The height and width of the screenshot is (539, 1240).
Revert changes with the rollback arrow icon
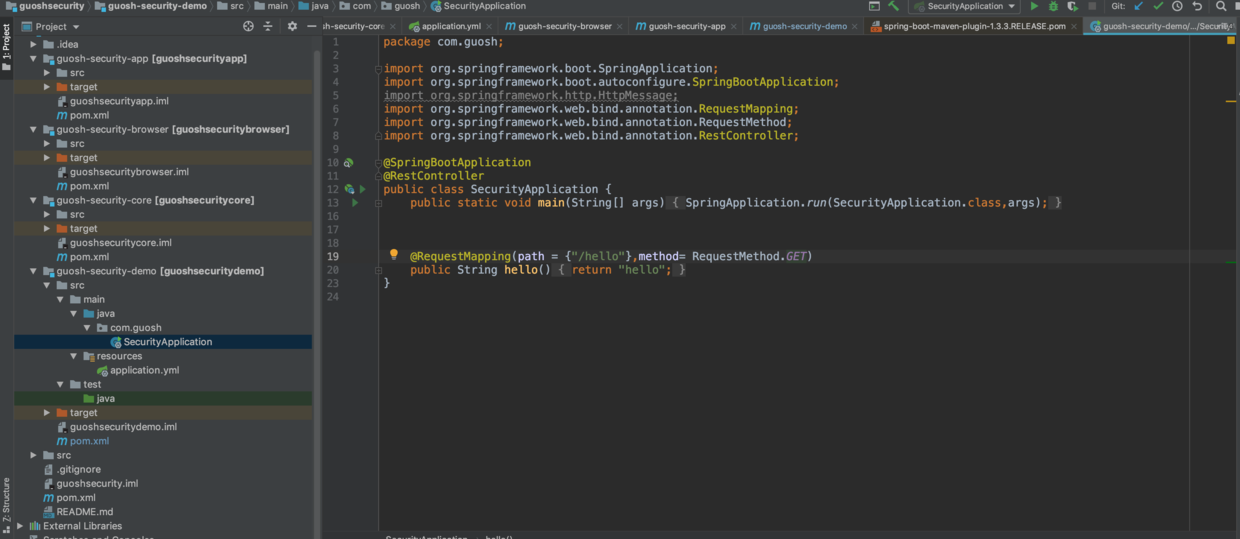(x=1197, y=6)
